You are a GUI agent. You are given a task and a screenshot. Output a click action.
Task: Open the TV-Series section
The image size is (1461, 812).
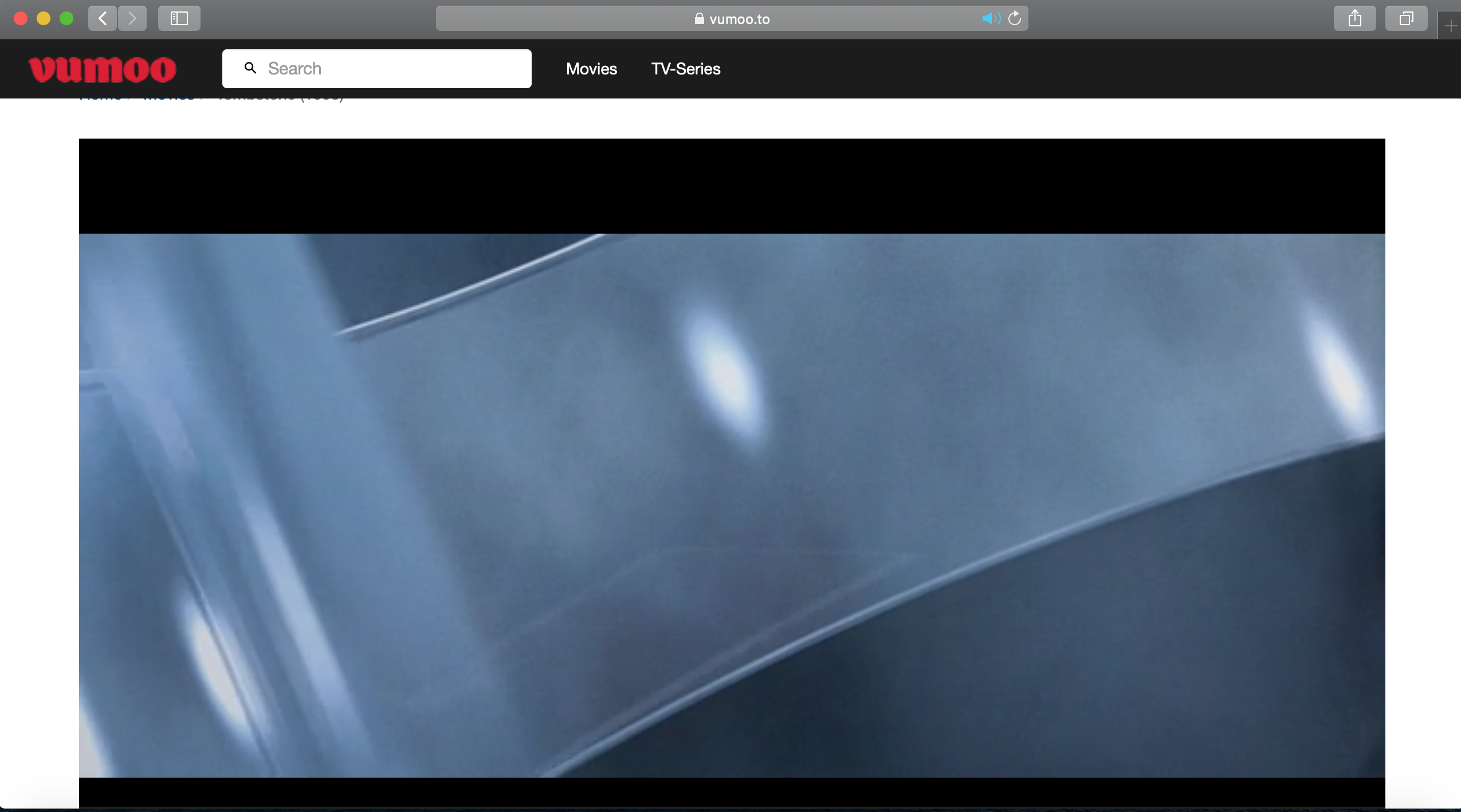[685, 69]
